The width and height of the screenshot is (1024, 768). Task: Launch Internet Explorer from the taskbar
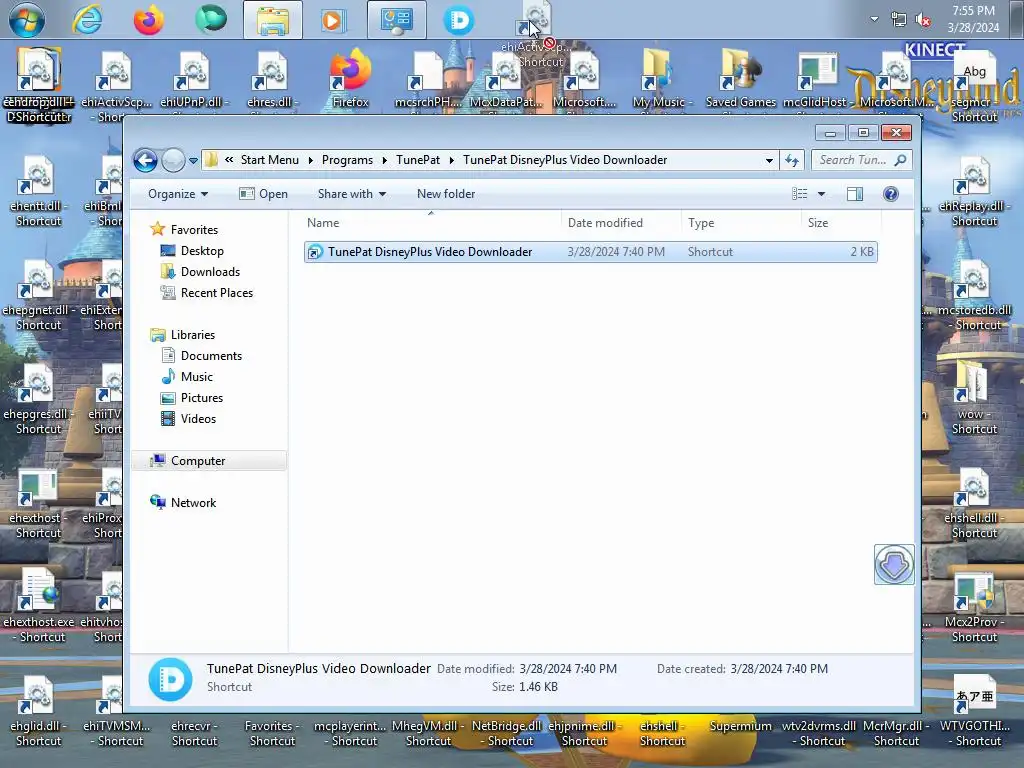pos(87,20)
